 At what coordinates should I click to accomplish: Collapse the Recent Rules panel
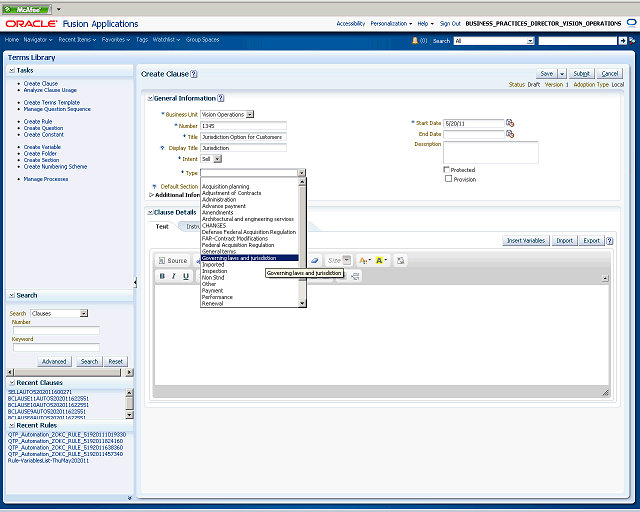[x=12, y=425]
